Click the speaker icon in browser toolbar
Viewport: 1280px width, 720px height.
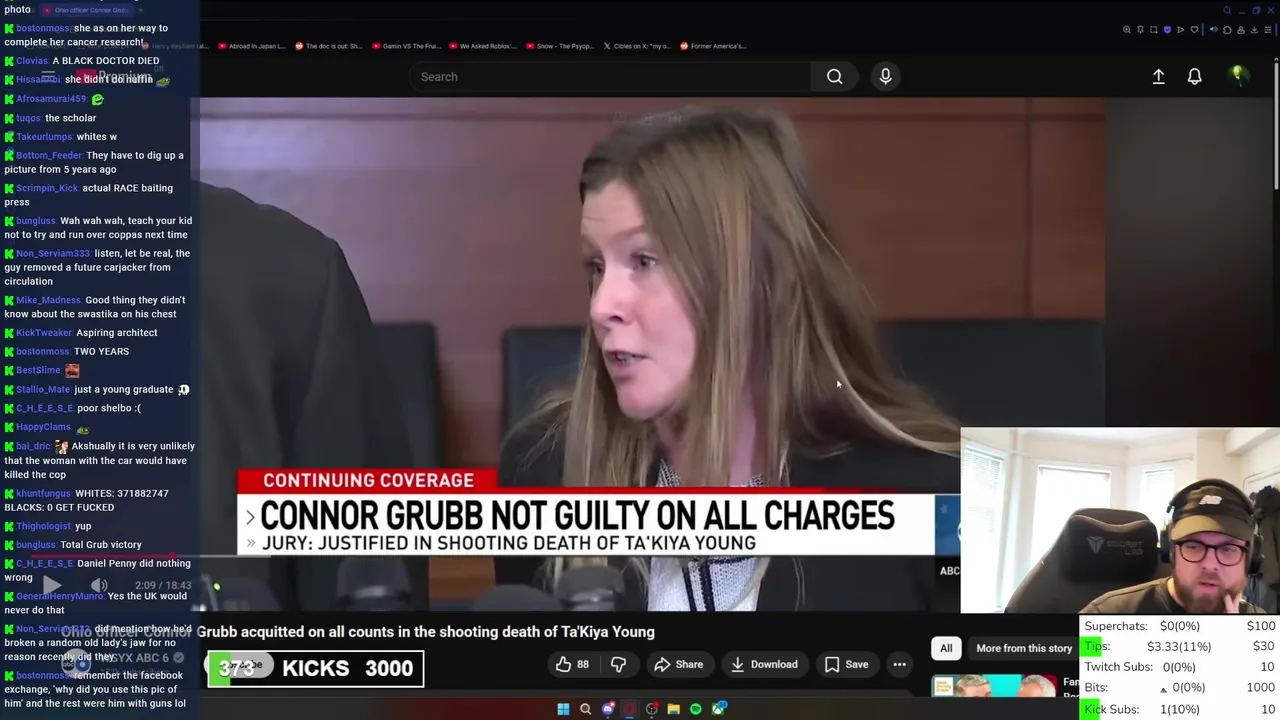coord(1214,29)
